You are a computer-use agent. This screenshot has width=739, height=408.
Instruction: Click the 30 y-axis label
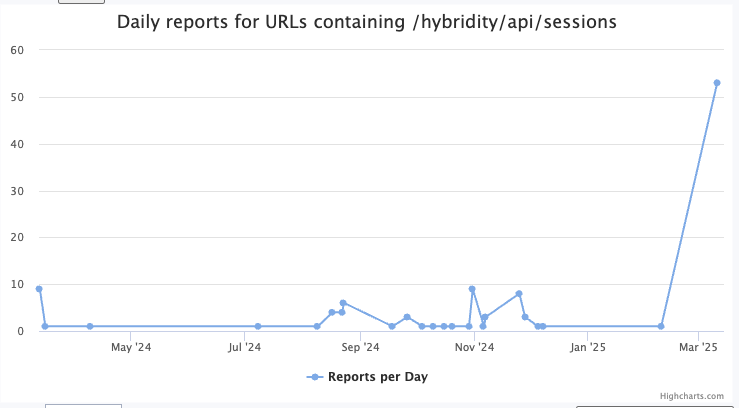tap(17, 191)
